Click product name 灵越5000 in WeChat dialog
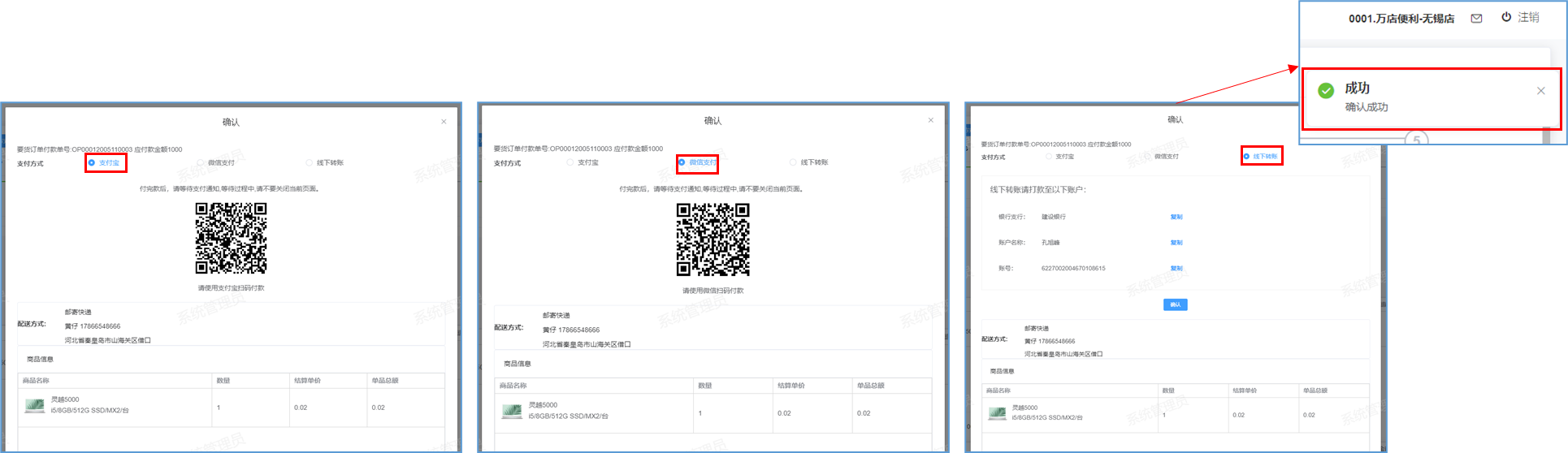 point(543,405)
